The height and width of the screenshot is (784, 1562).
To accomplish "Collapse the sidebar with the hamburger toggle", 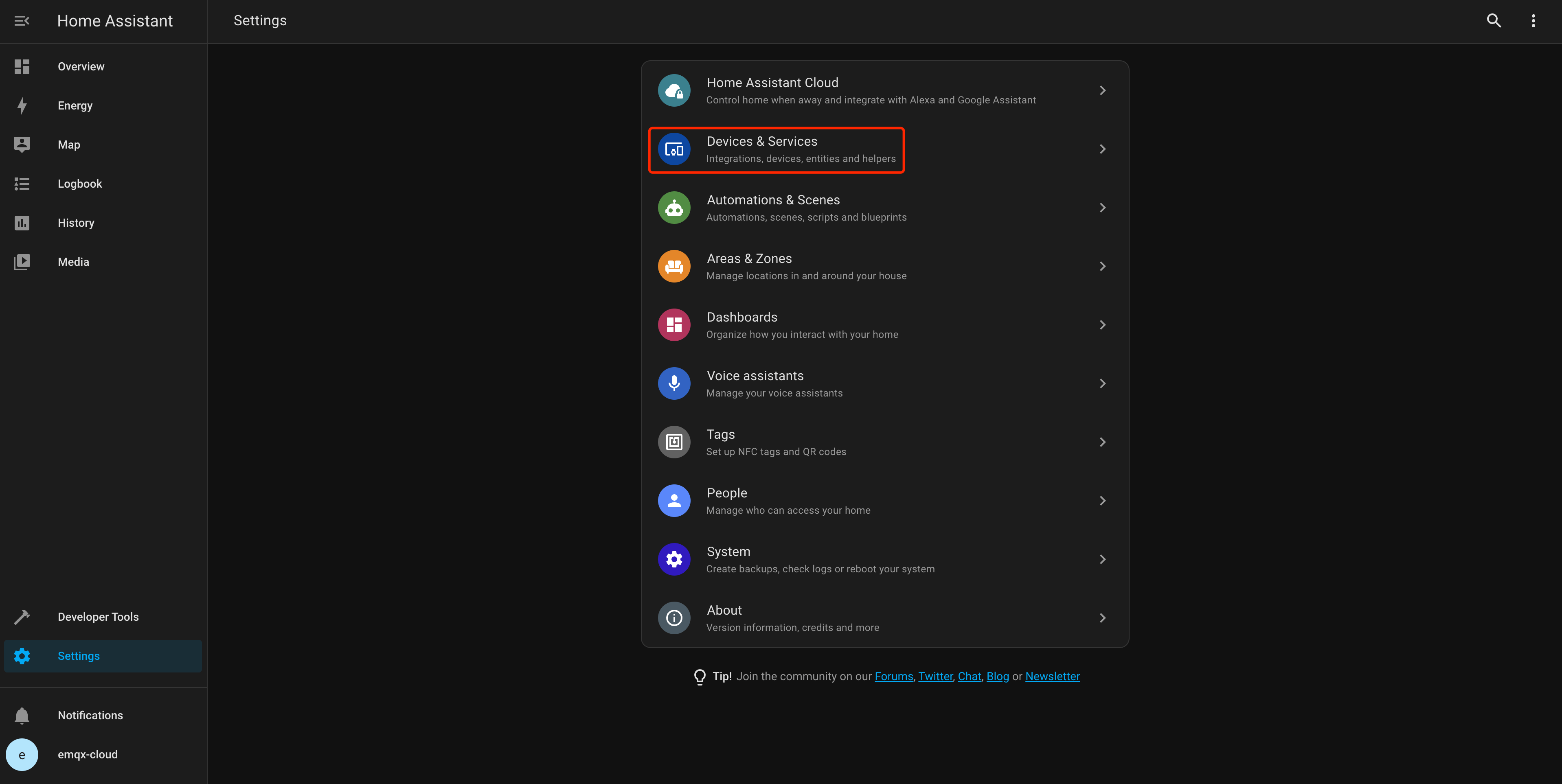I will 22,20.
